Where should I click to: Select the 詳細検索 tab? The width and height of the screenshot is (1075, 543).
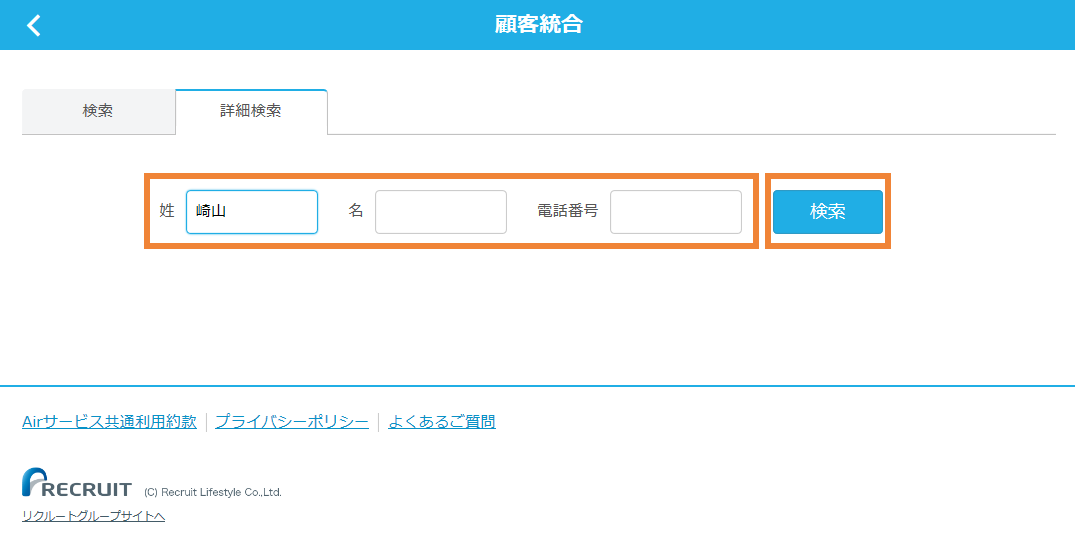(x=251, y=111)
